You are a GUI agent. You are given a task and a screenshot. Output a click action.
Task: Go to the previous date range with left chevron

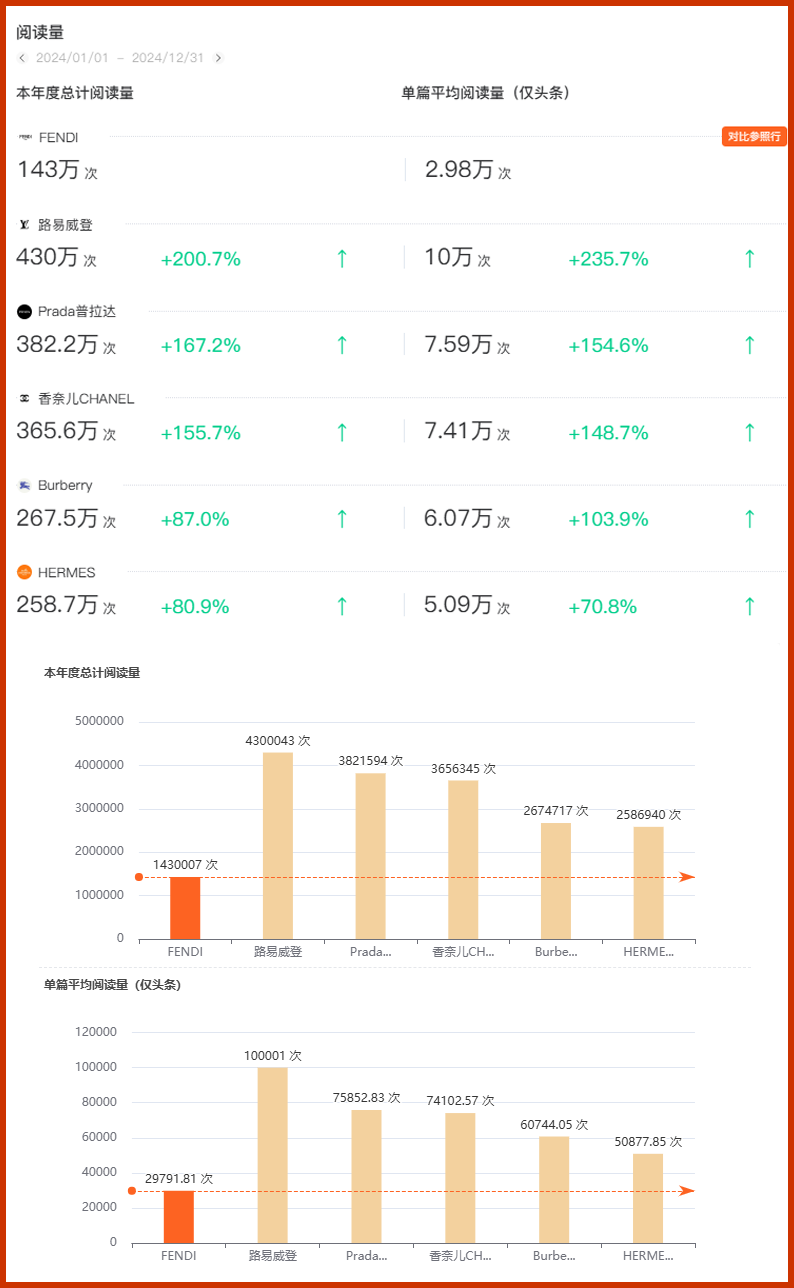22,58
